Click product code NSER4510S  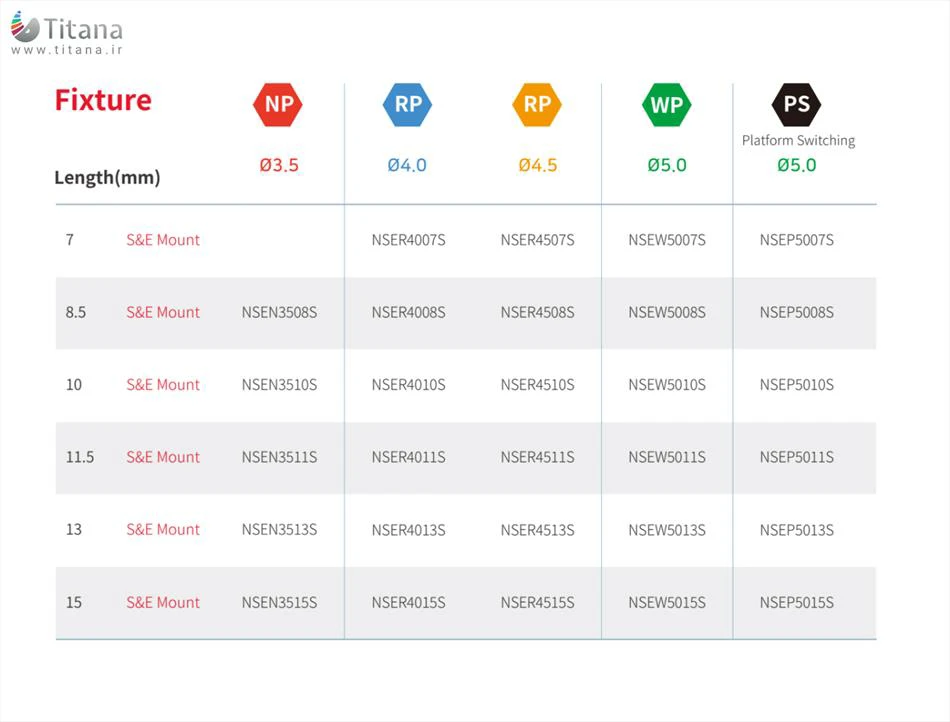[x=537, y=385]
